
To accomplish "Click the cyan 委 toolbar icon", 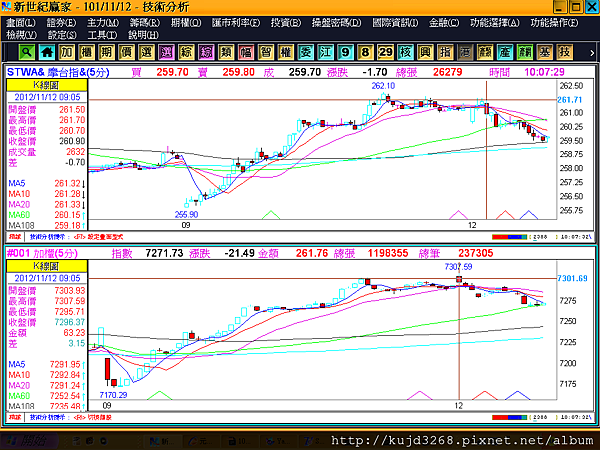I will click(x=306, y=52).
